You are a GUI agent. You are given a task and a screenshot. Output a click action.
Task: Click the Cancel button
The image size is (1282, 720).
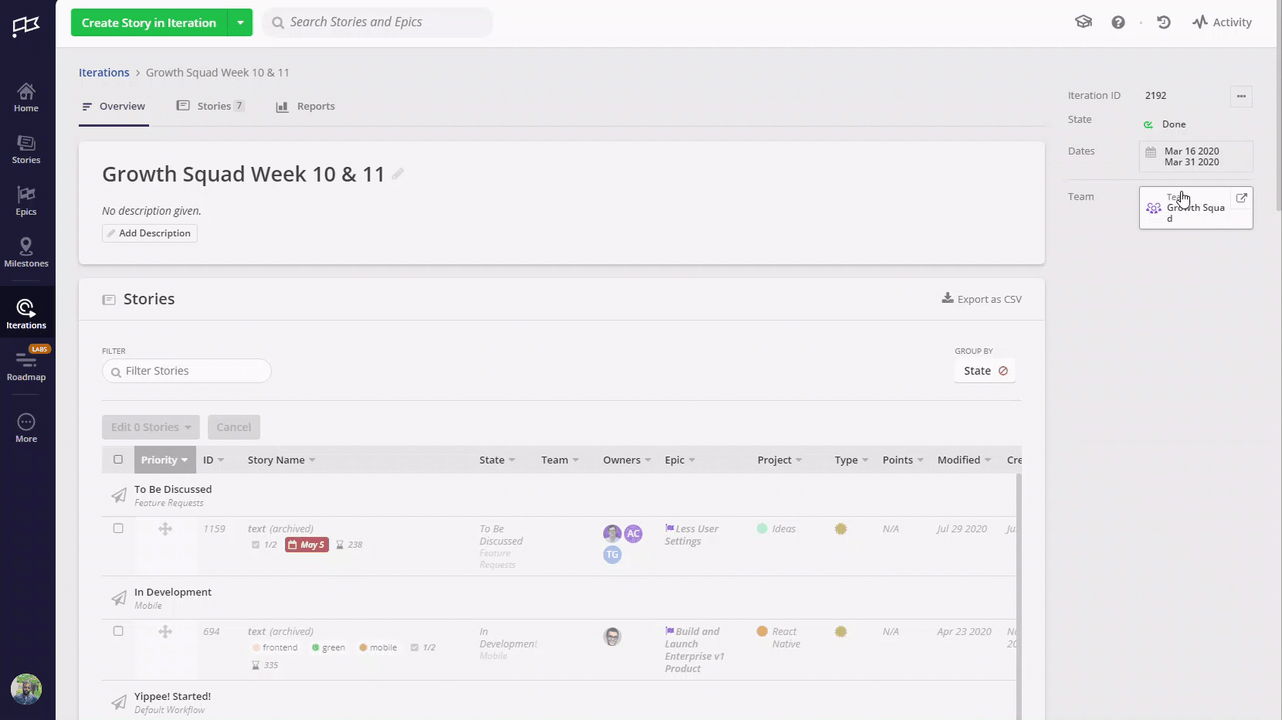click(x=234, y=427)
